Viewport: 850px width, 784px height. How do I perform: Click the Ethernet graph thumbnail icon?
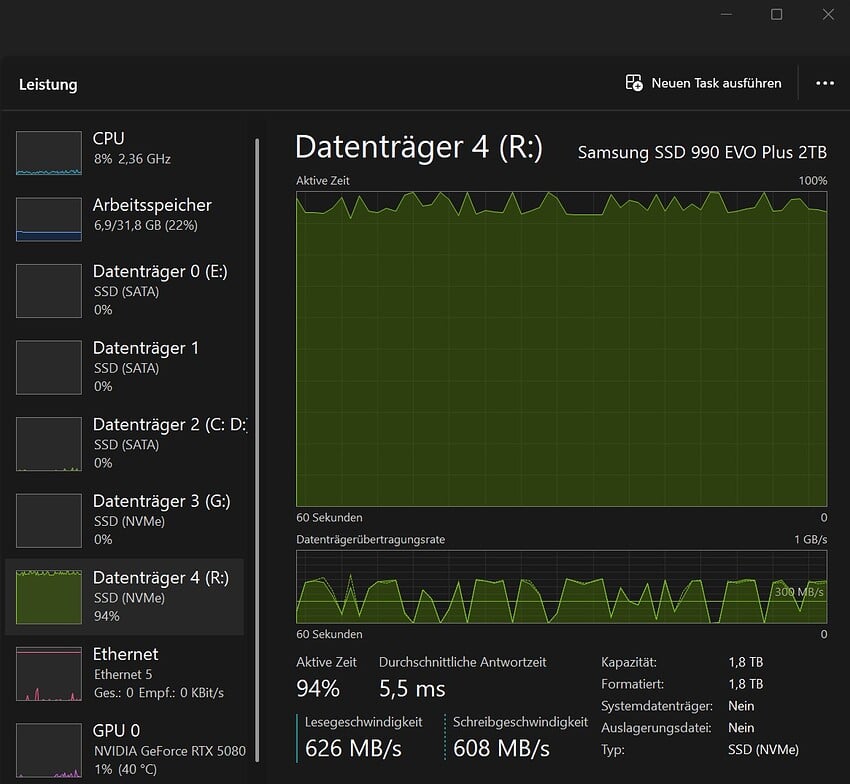pos(48,673)
